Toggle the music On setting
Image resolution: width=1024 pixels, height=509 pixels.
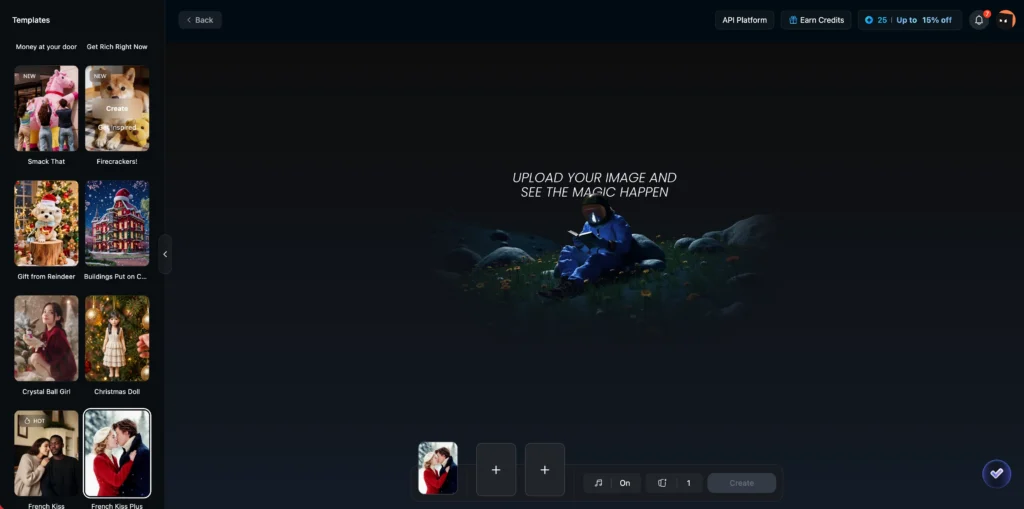624,483
